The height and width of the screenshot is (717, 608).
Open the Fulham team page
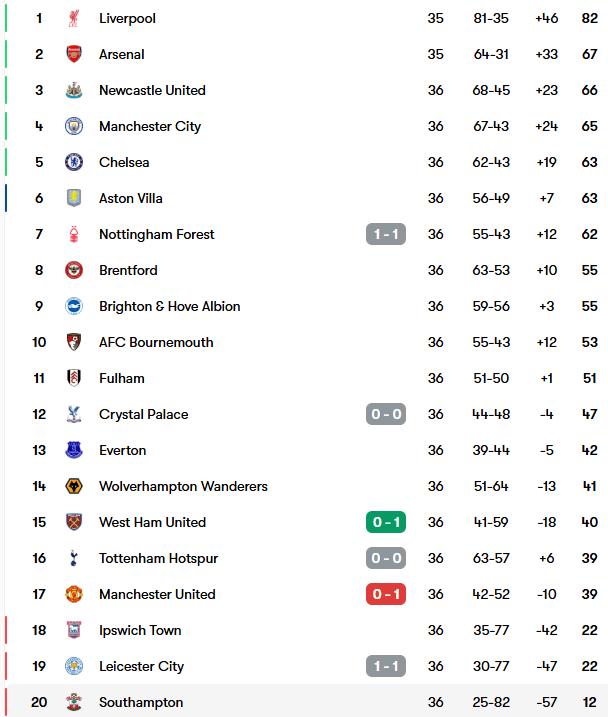point(122,378)
